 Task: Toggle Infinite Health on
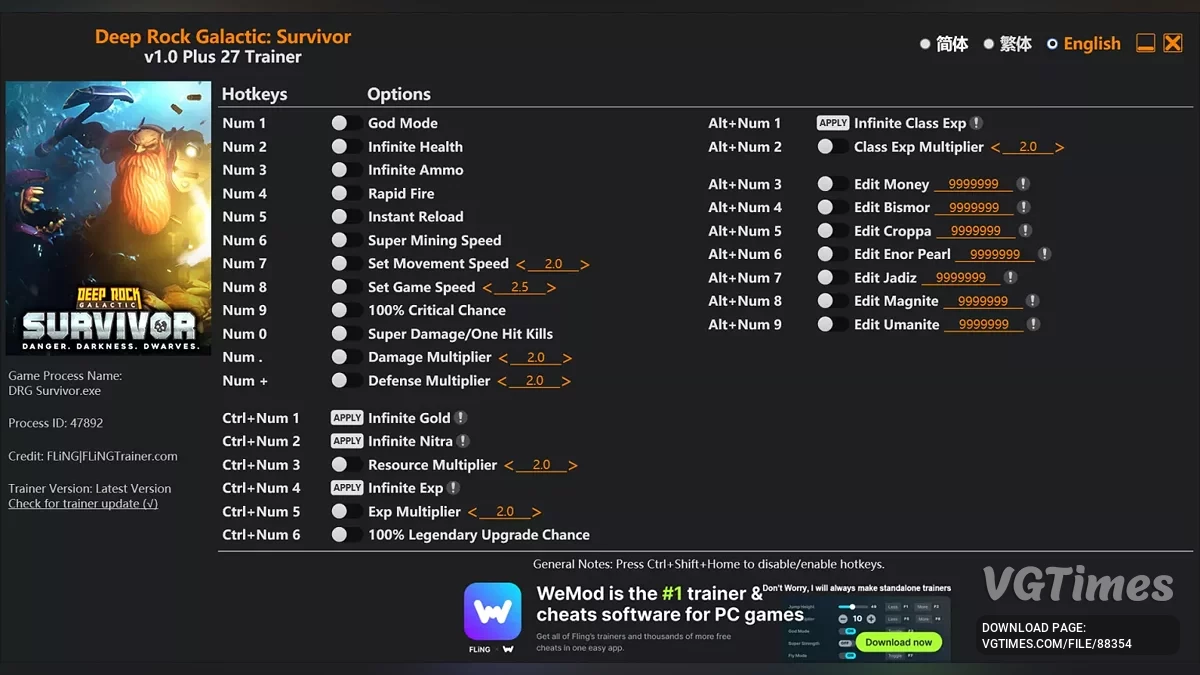pos(346,146)
